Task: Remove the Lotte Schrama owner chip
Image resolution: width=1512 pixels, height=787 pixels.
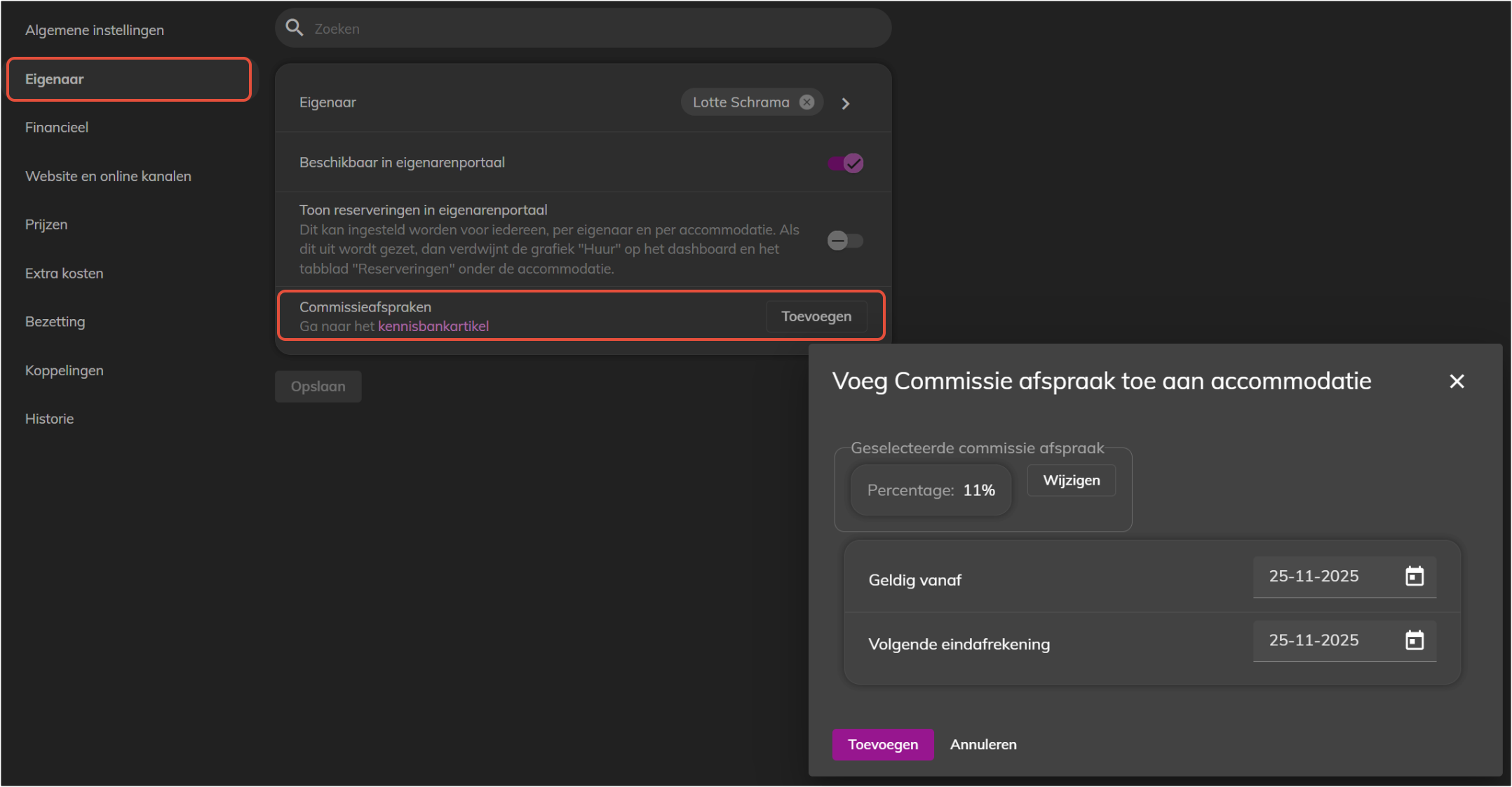Action: coord(807,102)
